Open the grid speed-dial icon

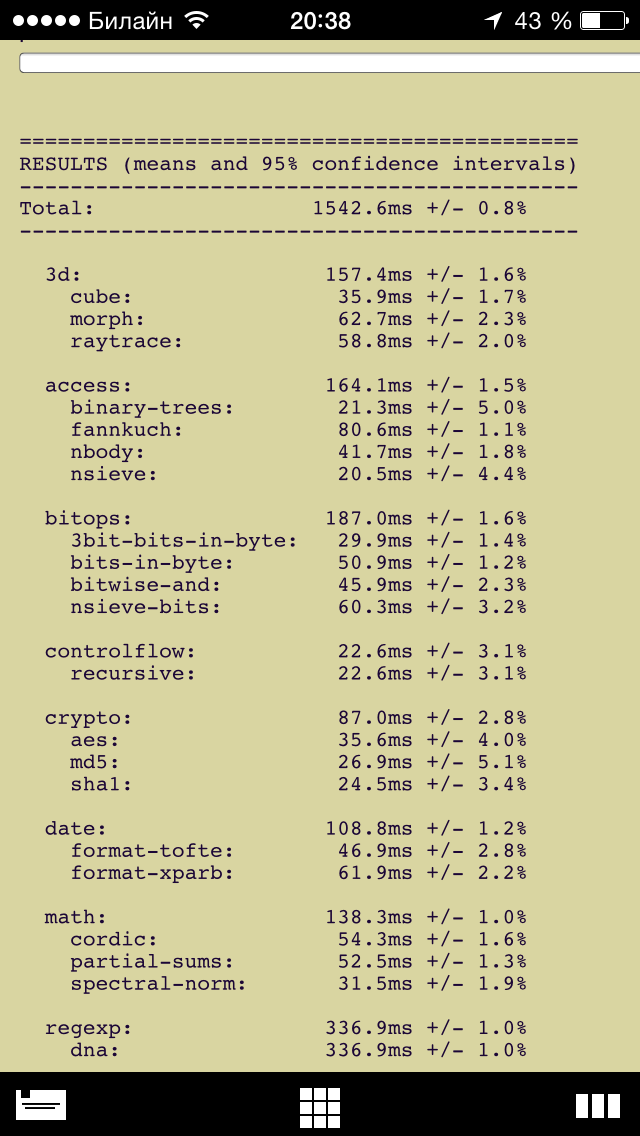[x=320, y=1105]
